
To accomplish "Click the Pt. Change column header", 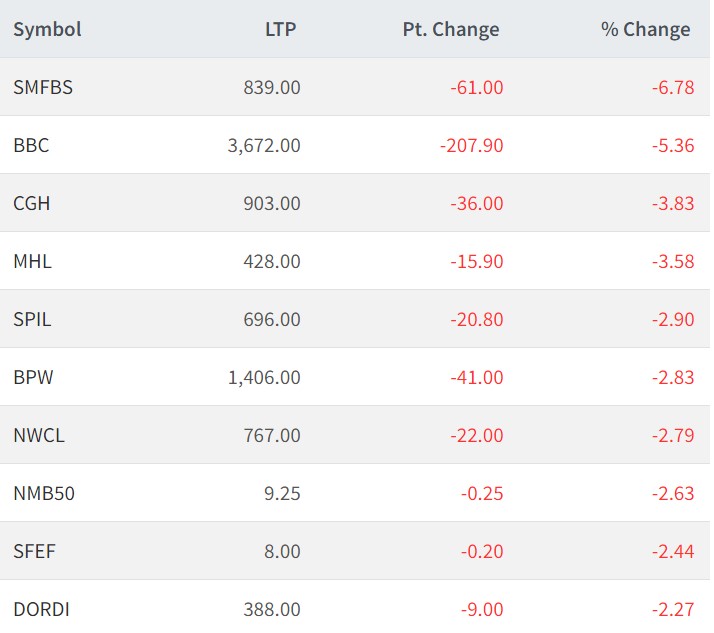I will pos(449,29).
